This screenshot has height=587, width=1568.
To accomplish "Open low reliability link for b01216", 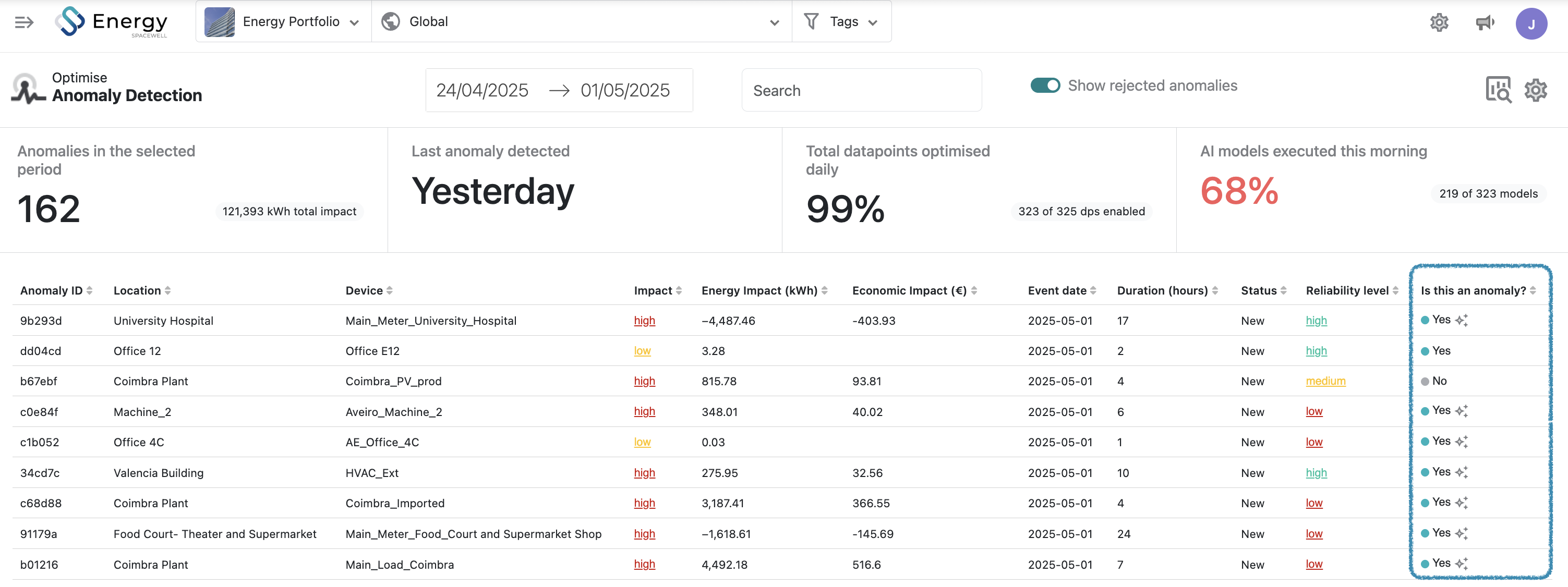I will pos(1313,565).
